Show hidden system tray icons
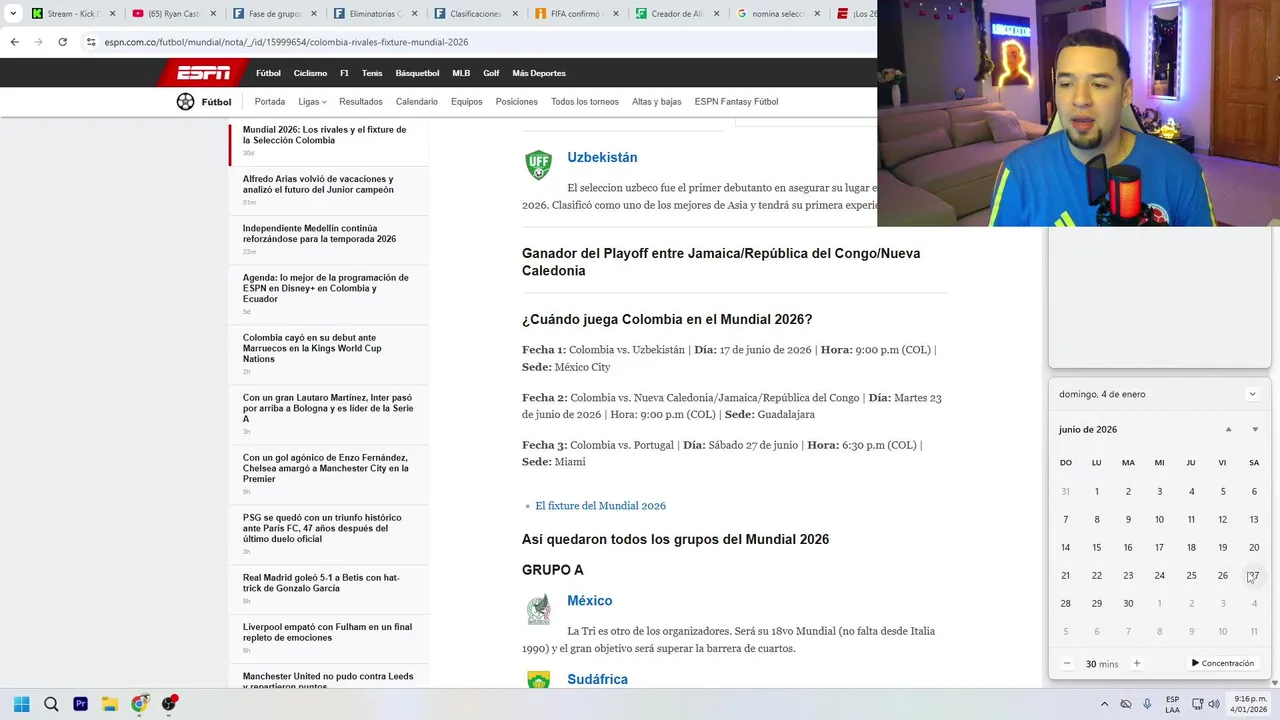This screenshot has width=1280, height=720. coord(1103,704)
